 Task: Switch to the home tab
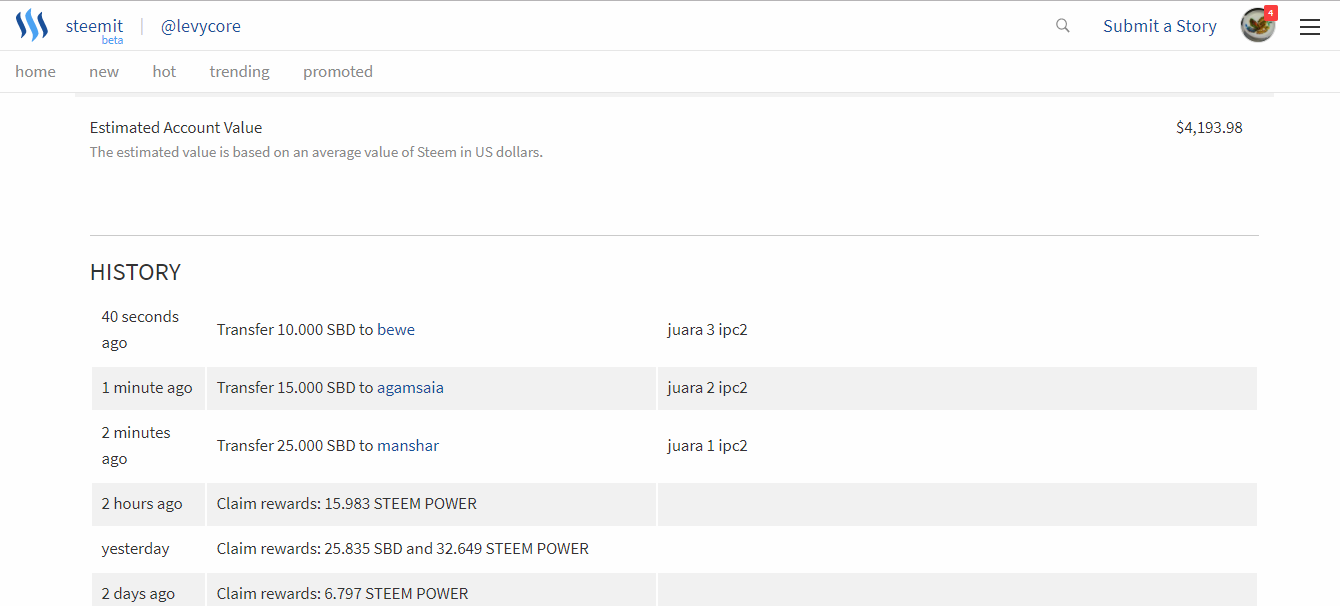pos(35,71)
